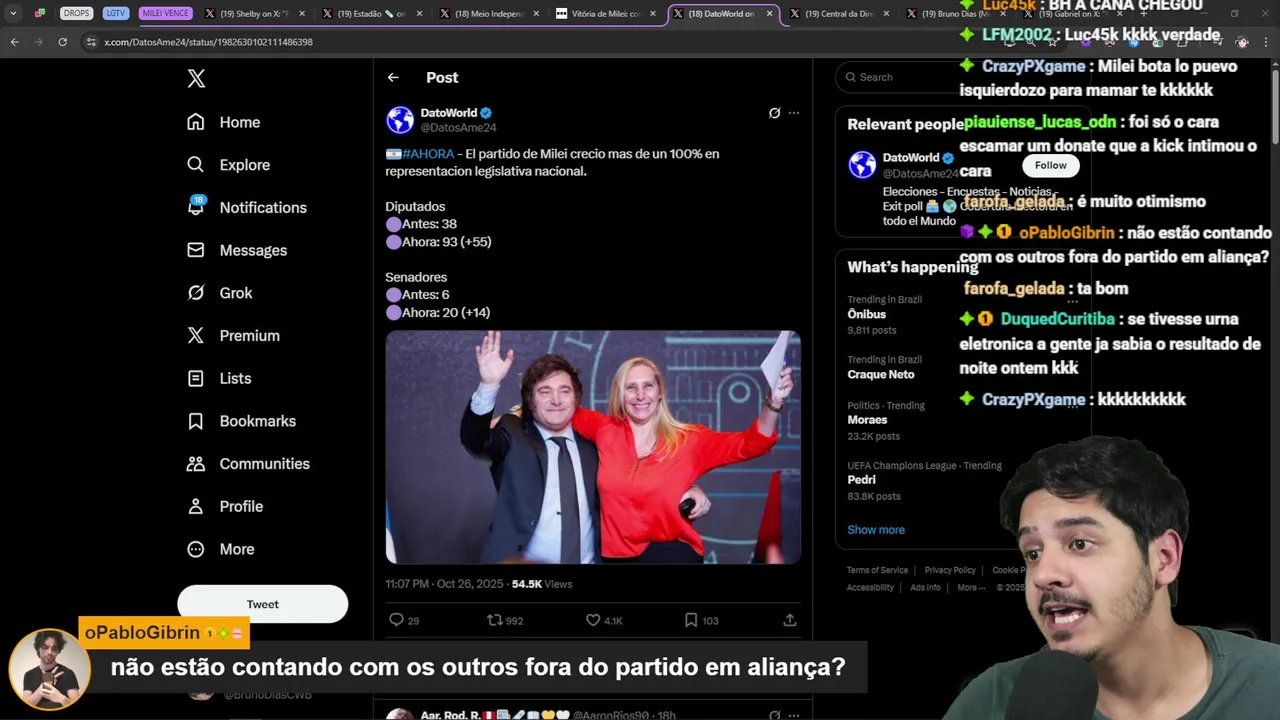Open Communities in sidebar
The image size is (1280, 720).
point(248,464)
